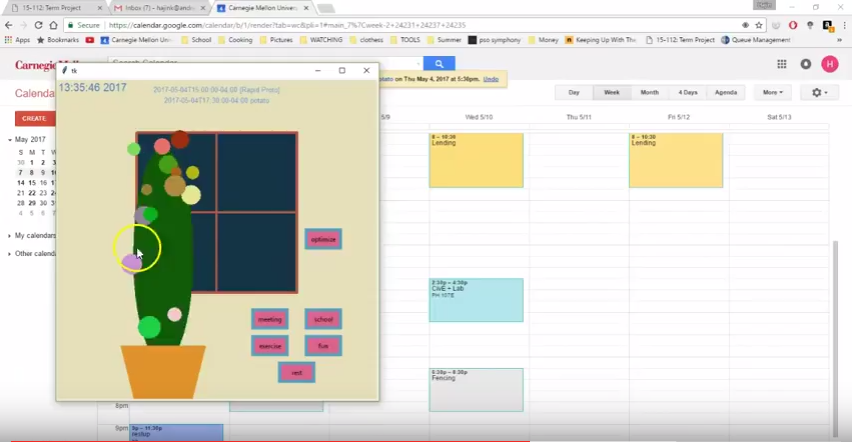The width and height of the screenshot is (852, 442).
Task: Click the red CREATE button
Action: (34, 118)
